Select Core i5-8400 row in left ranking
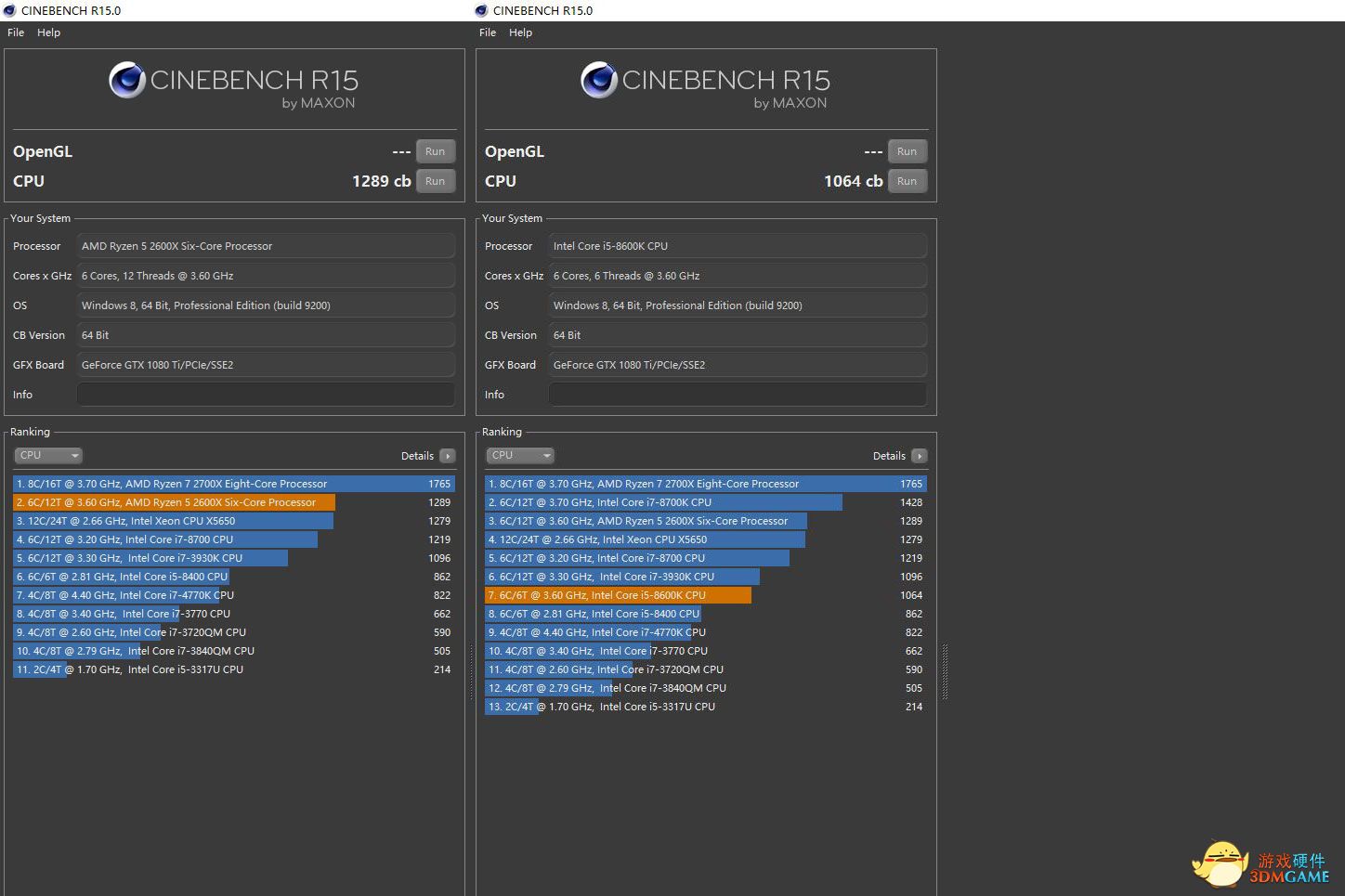The image size is (1345, 896). [x=233, y=577]
